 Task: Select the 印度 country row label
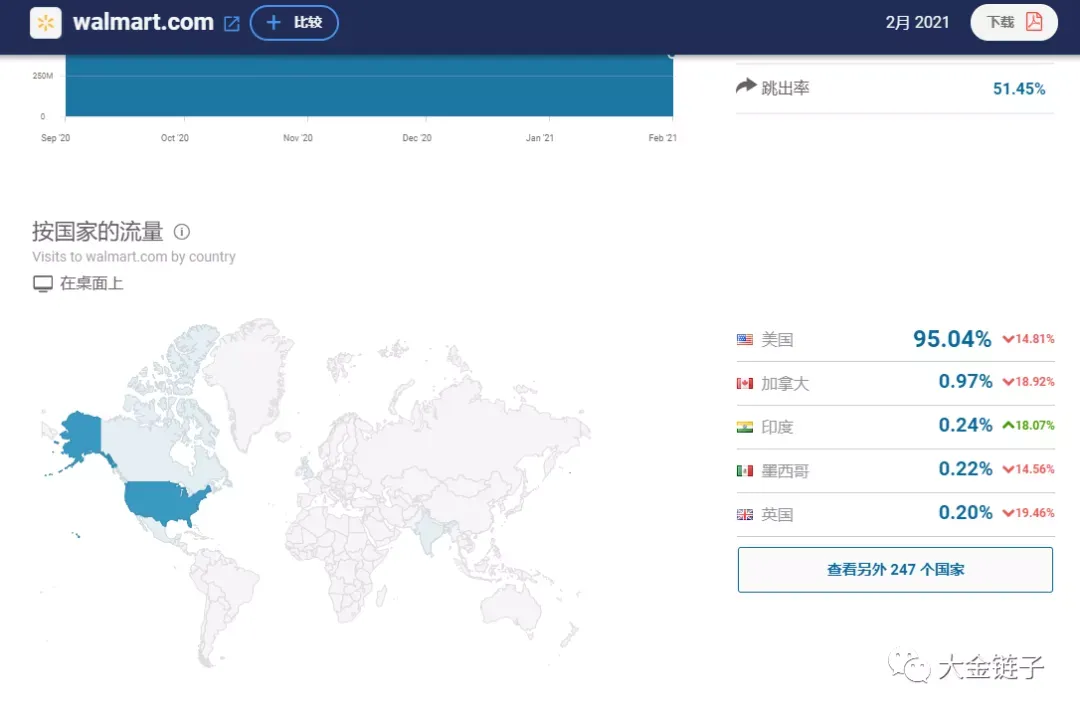(x=777, y=427)
